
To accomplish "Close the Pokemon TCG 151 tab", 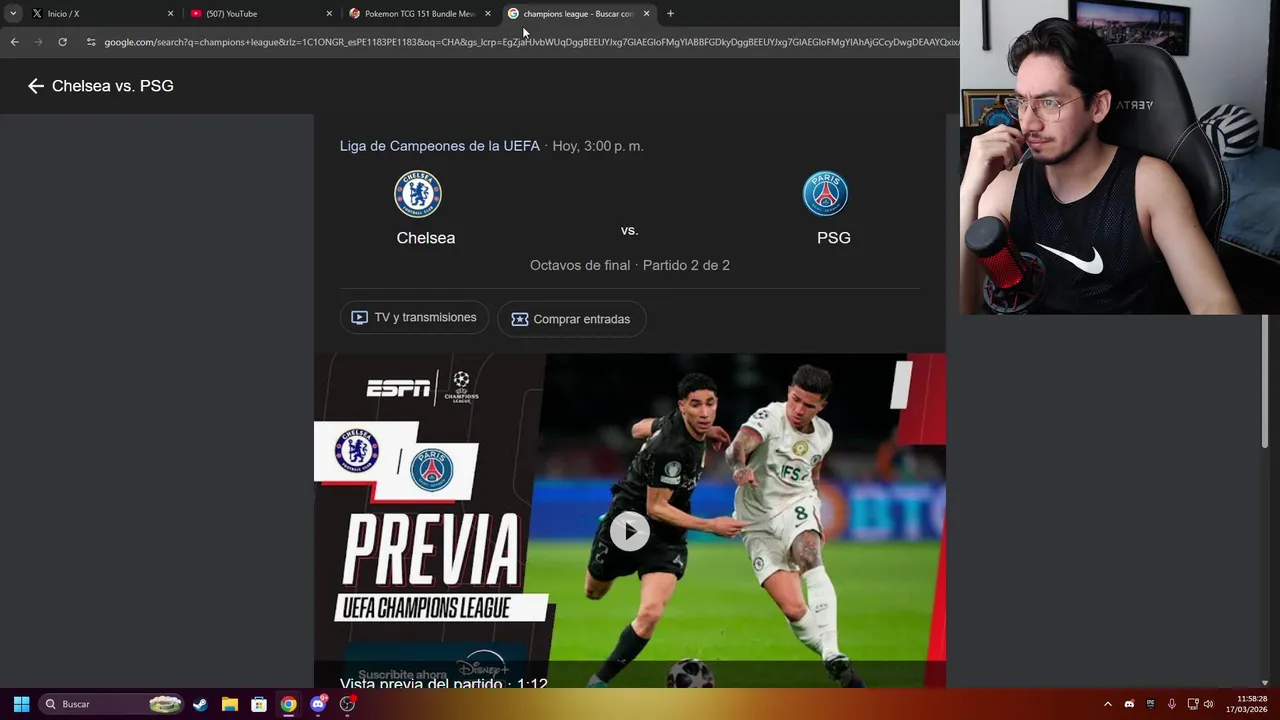I will click(488, 14).
